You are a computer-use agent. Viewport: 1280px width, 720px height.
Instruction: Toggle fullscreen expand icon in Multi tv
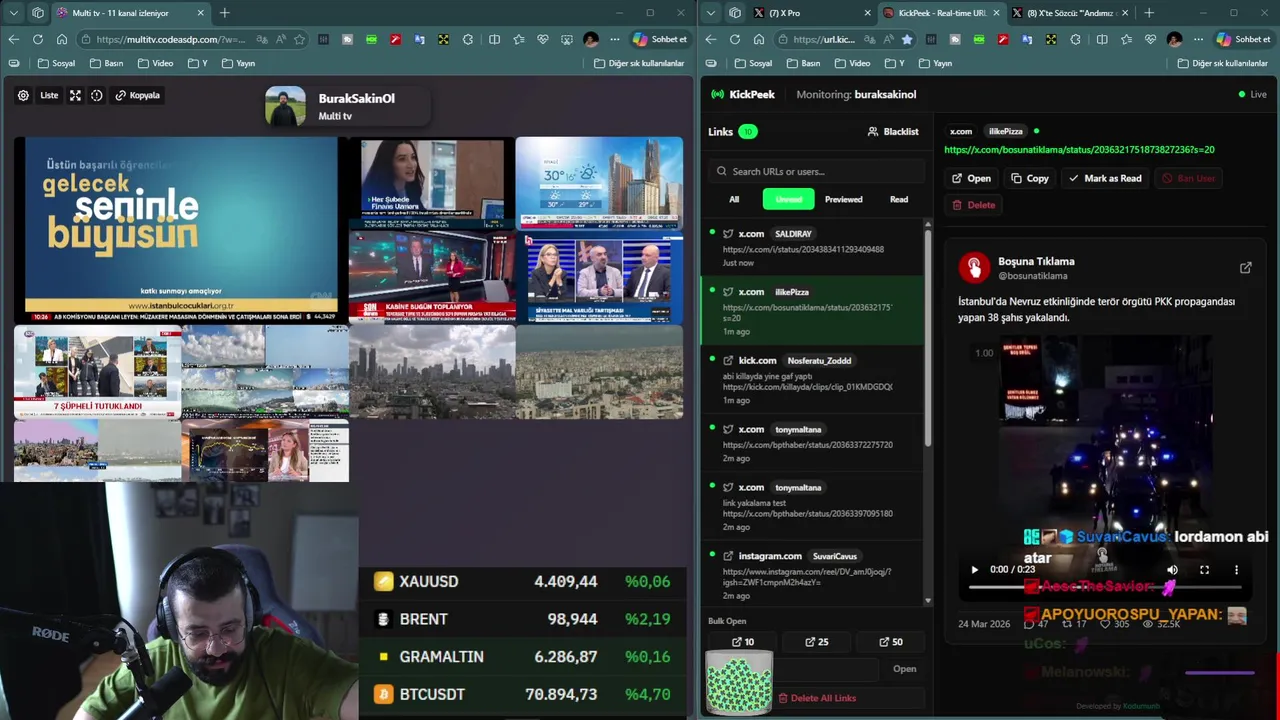[x=75, y=95]
